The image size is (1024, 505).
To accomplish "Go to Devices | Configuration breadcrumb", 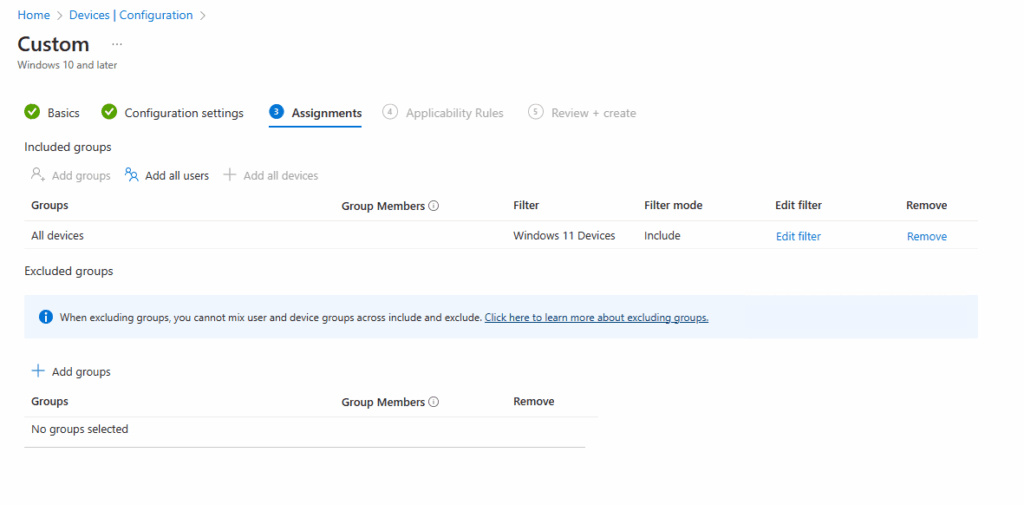I will coord(132,15).
